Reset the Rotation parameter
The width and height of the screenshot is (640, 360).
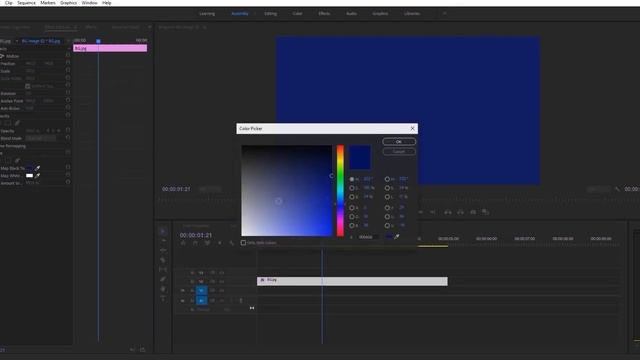[x=68, y=93]
